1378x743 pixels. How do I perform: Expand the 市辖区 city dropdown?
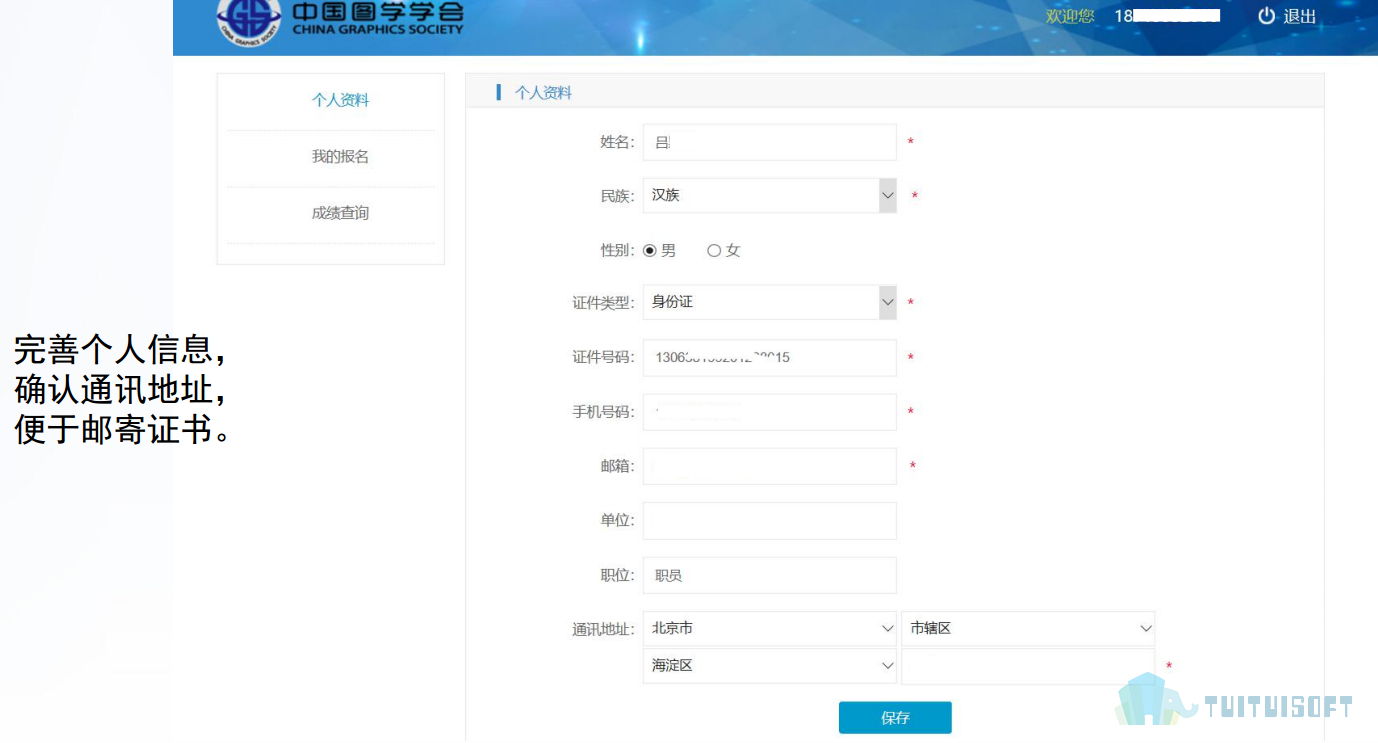pos(1028,629)
